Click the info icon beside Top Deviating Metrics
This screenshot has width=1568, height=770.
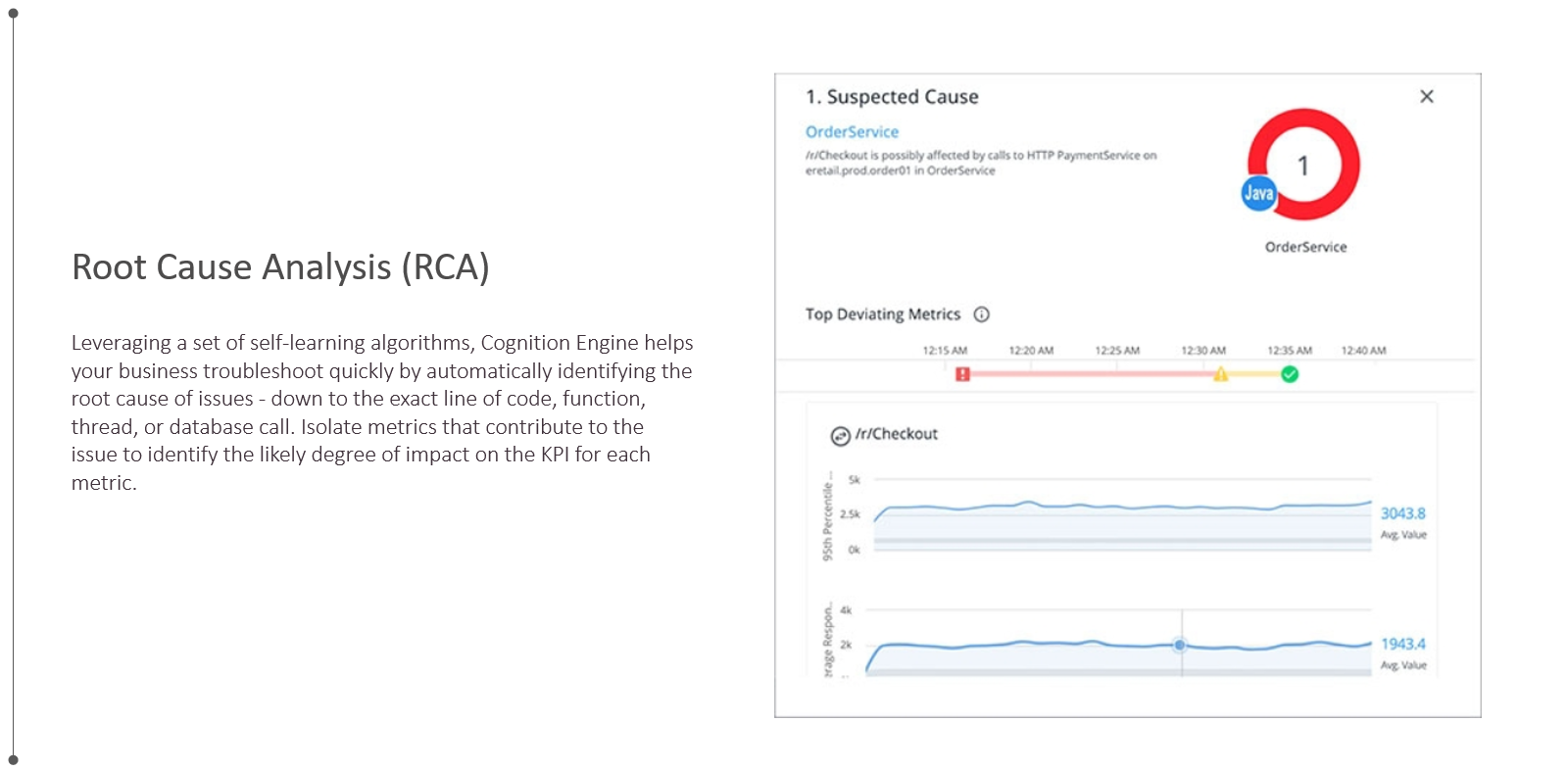point(981,314)
